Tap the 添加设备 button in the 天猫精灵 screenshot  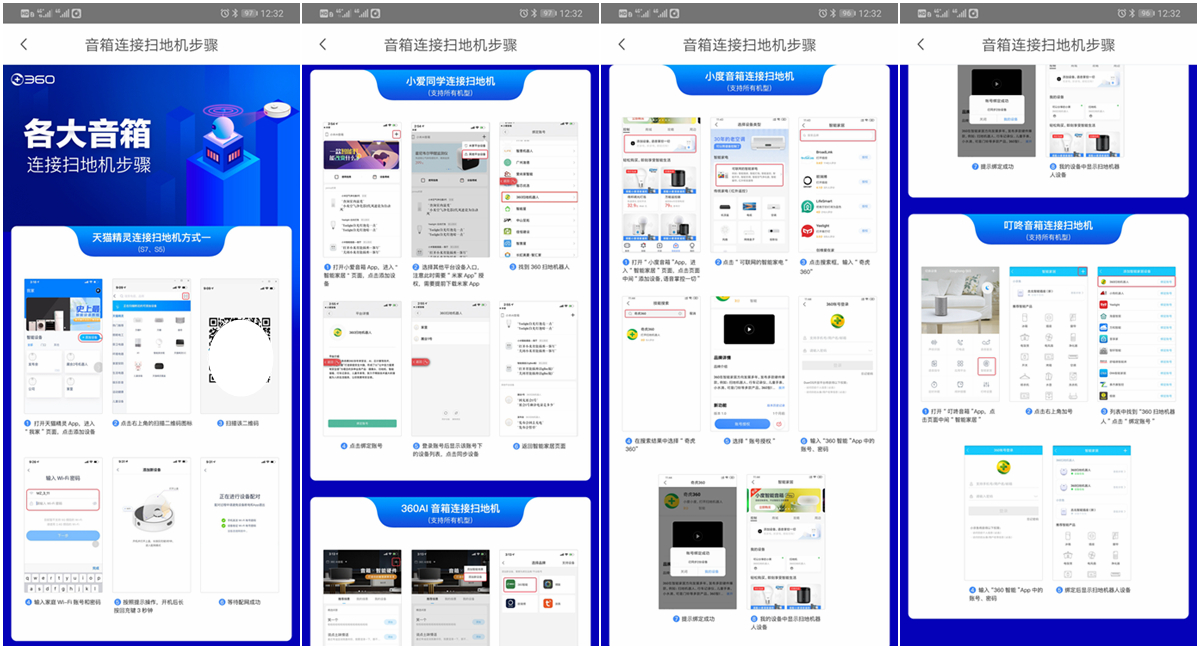pyautogui.click(x=90, y=338)
